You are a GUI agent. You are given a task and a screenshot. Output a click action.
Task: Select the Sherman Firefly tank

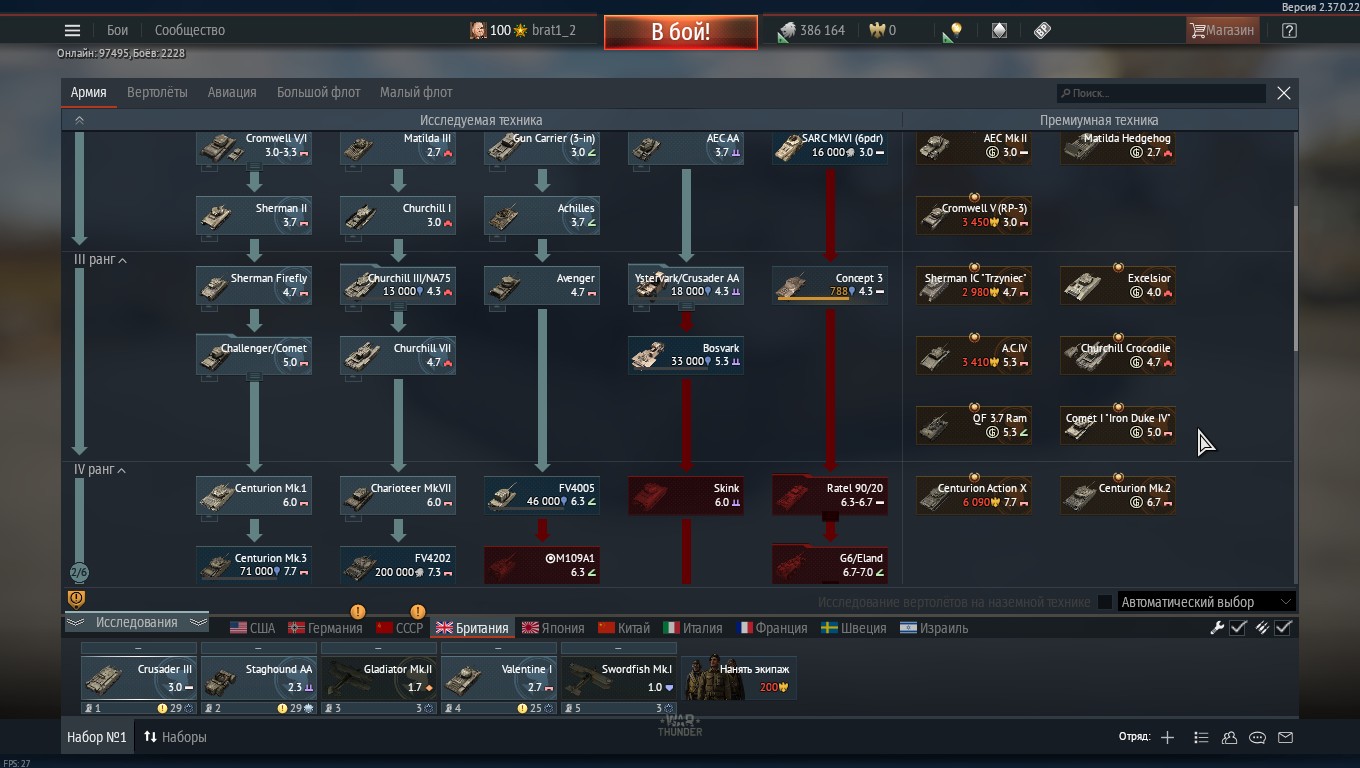[x=254, y=285]
